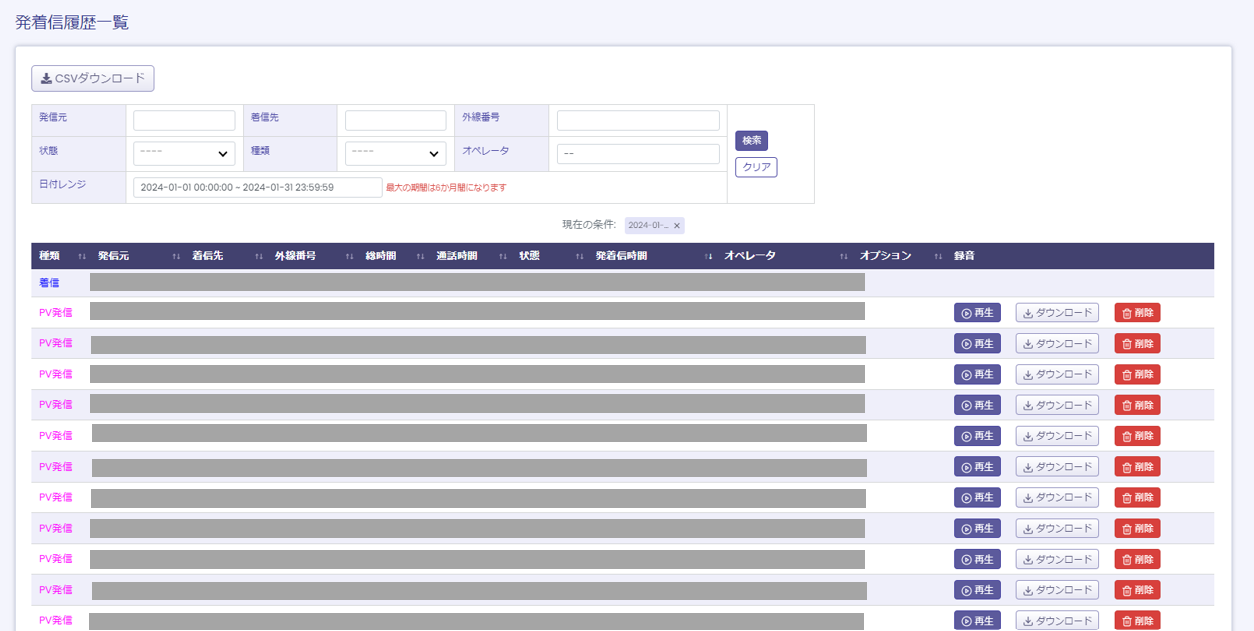Click 着信 link in first table row
The width and height of the screenshot is (1254, 631).
(49, 283)
